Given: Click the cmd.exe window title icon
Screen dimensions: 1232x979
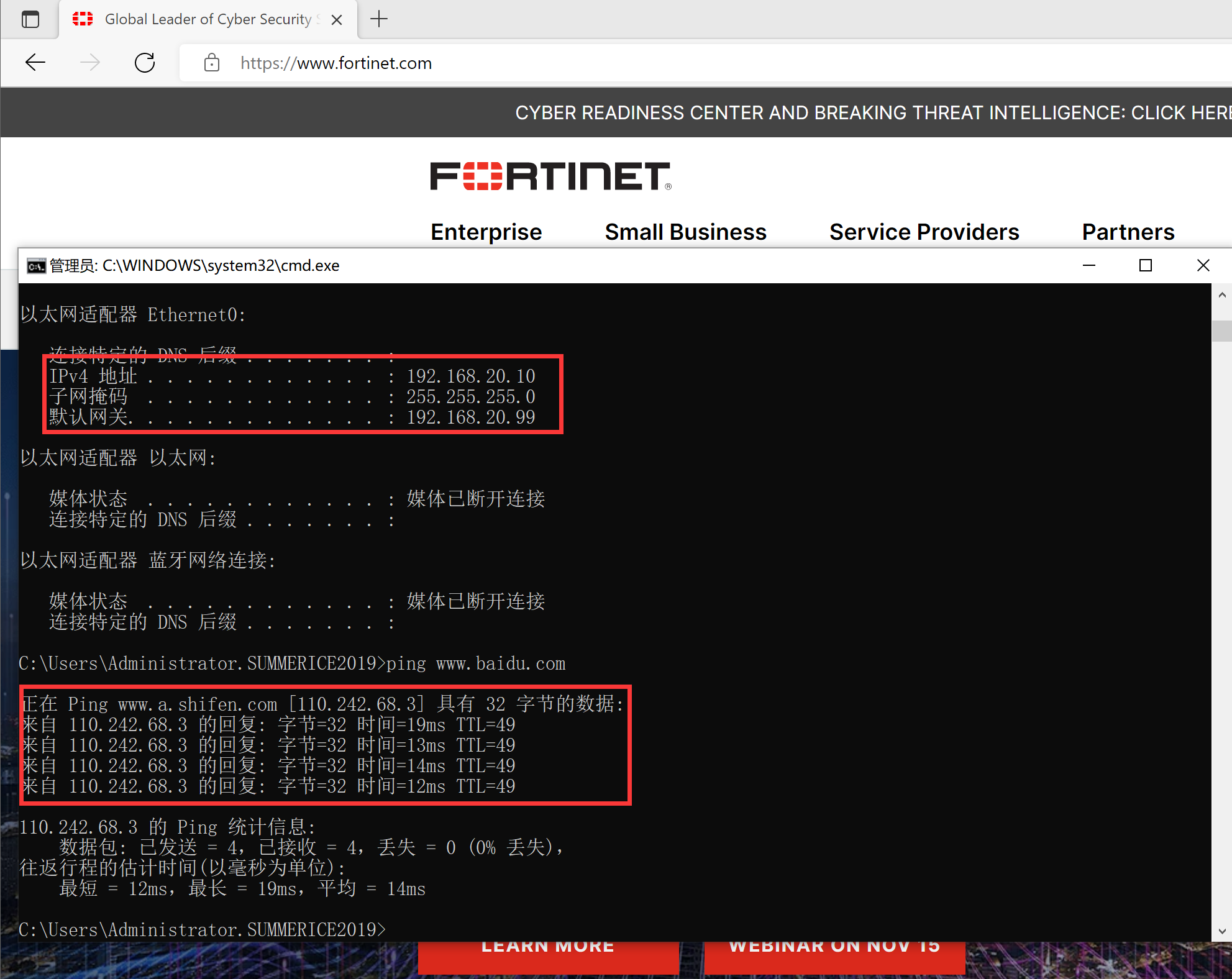Looking at the screenshot, I should pyautogui.click(x=36, y=266).
